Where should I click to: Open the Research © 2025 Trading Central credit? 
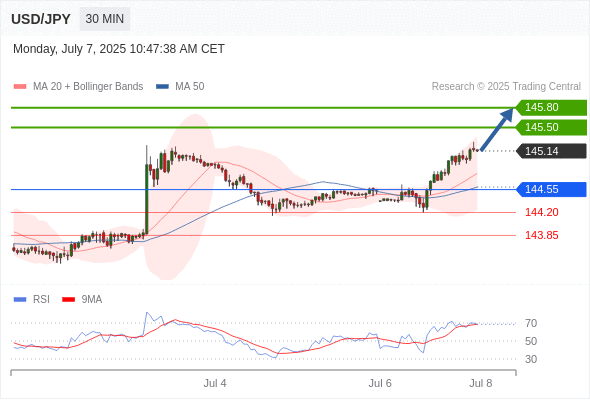point(506,87)
